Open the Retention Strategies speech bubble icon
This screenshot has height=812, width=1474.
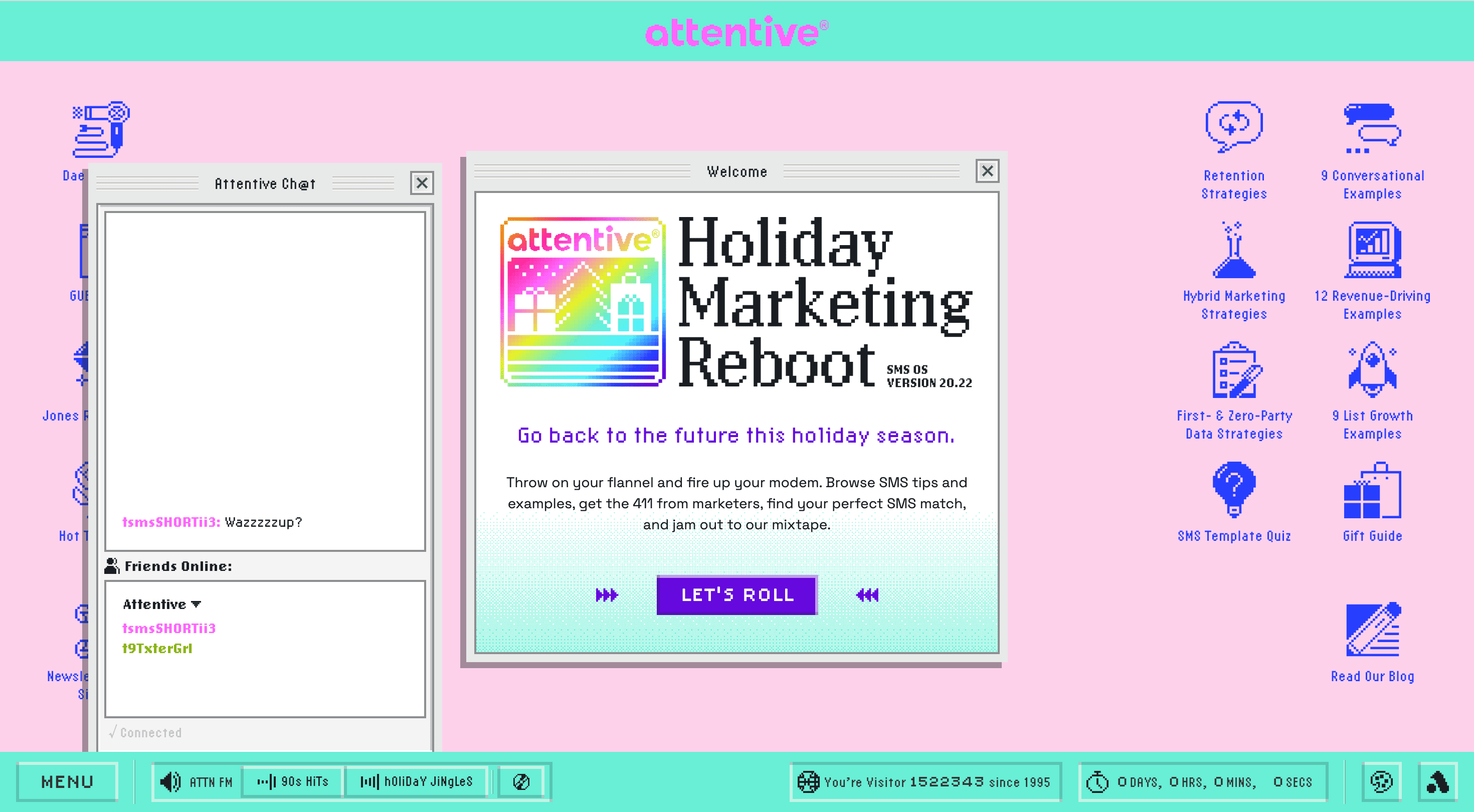point(1234,127)
